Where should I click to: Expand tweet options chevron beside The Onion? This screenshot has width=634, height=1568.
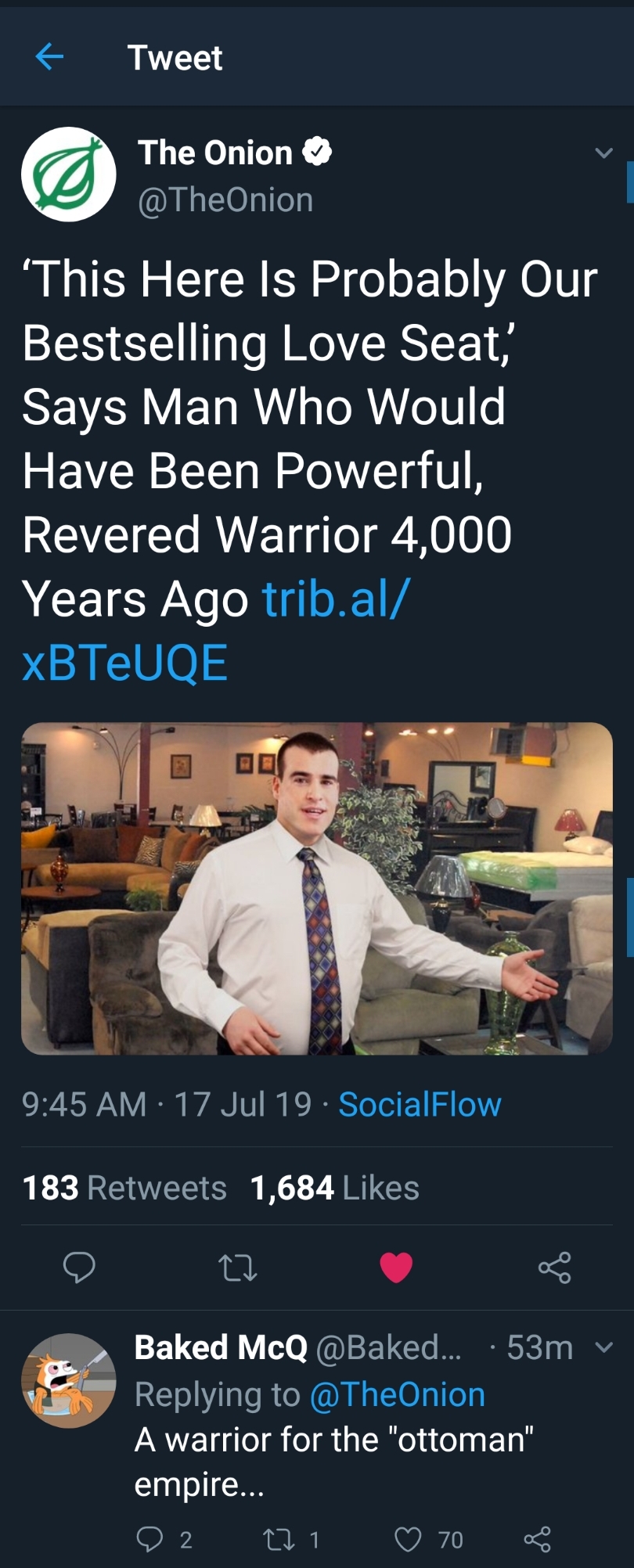(x=603, y=153)
